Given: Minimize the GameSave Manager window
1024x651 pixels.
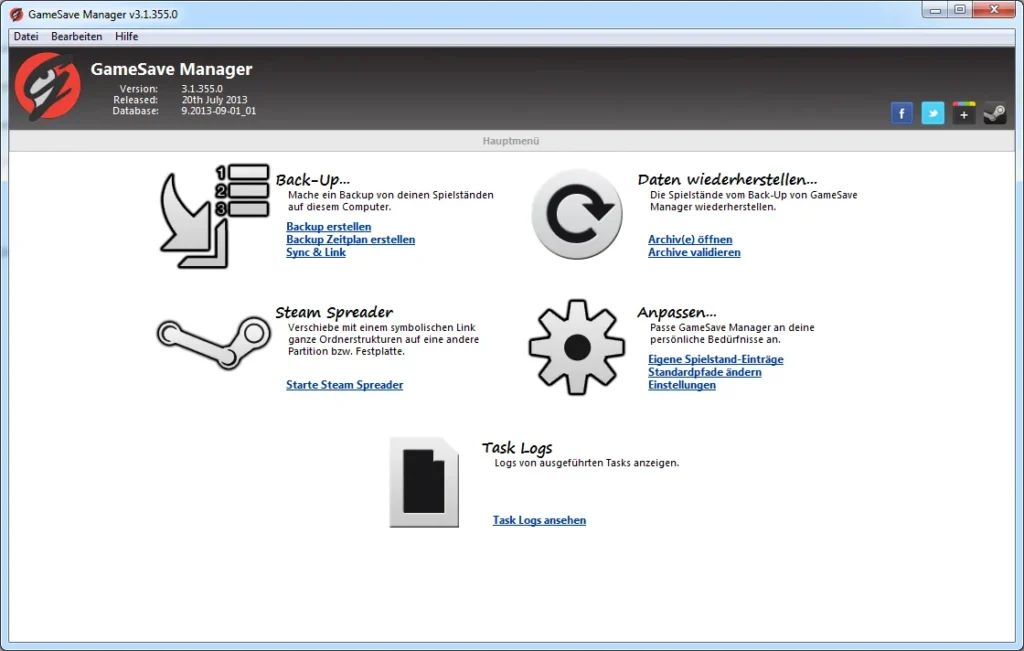Looking at the screenshot, I should [935, 10].
